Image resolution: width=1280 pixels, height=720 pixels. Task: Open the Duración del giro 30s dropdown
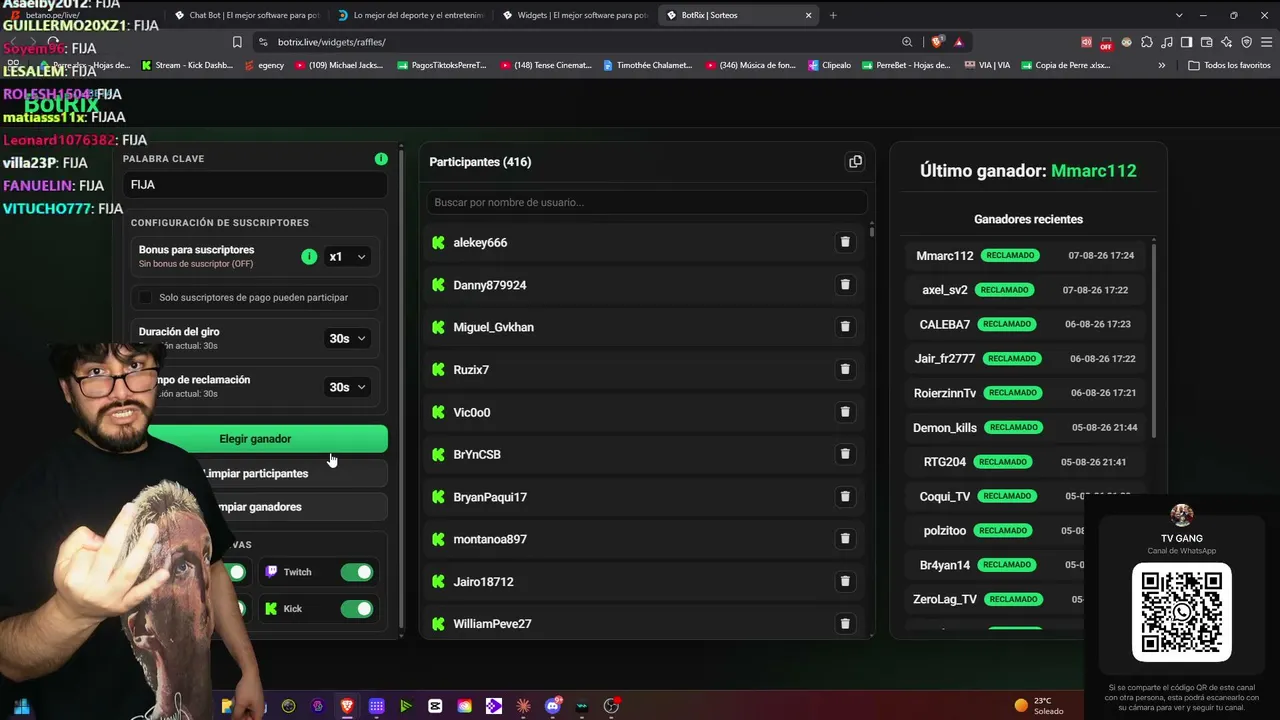coord(347,339)
